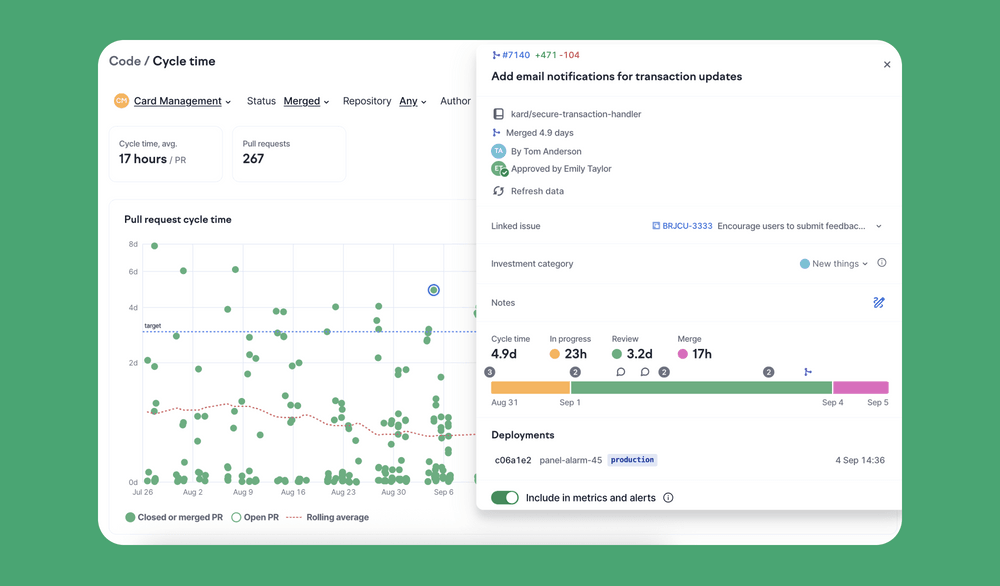Open the Repository Any dropdown

click(x=412, y=101)
